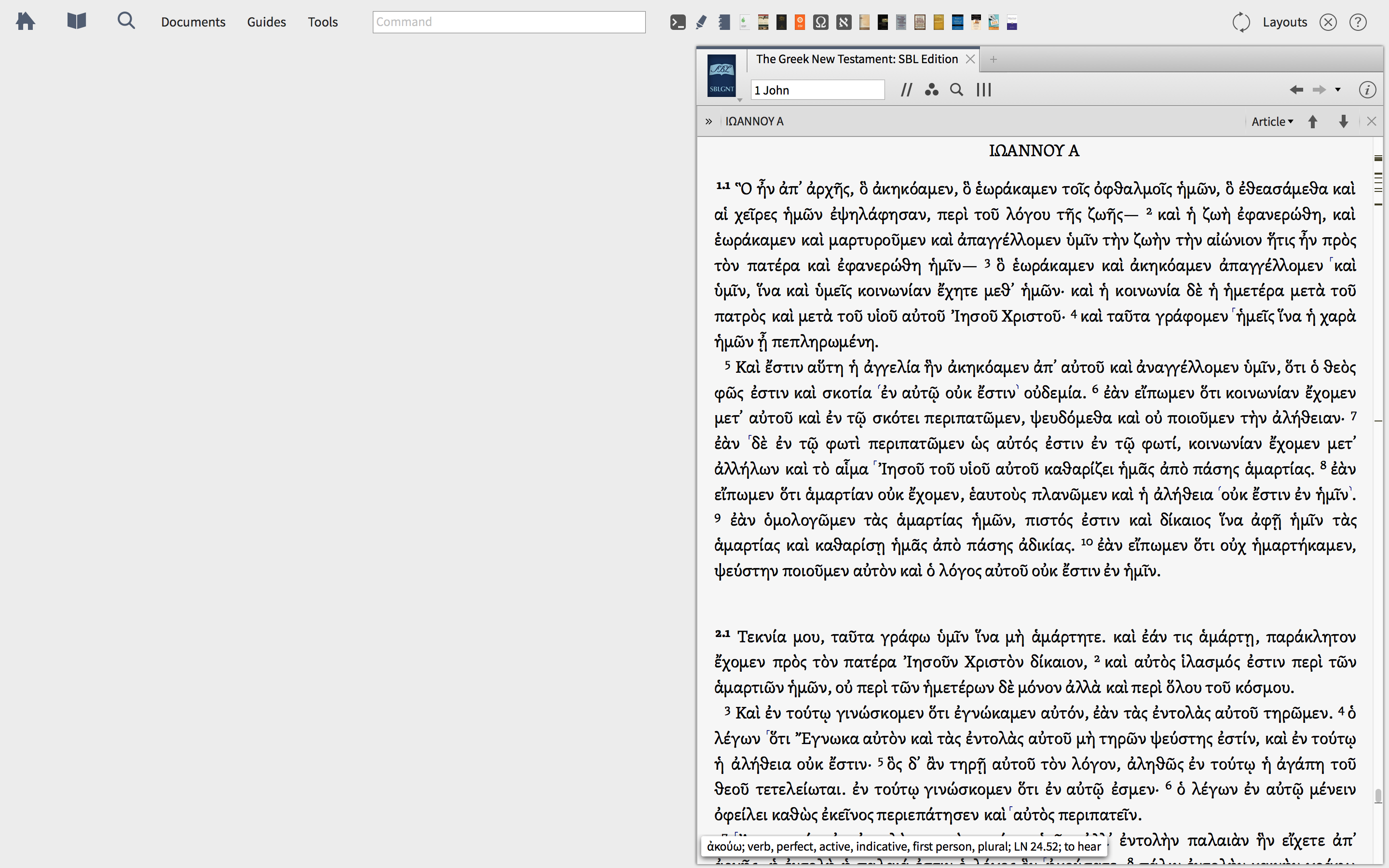Image resolution: width=1389 pixels, height=868 pixels.
Task: Open visual filters three-dots icon
Action: click(x=931, y=90)
